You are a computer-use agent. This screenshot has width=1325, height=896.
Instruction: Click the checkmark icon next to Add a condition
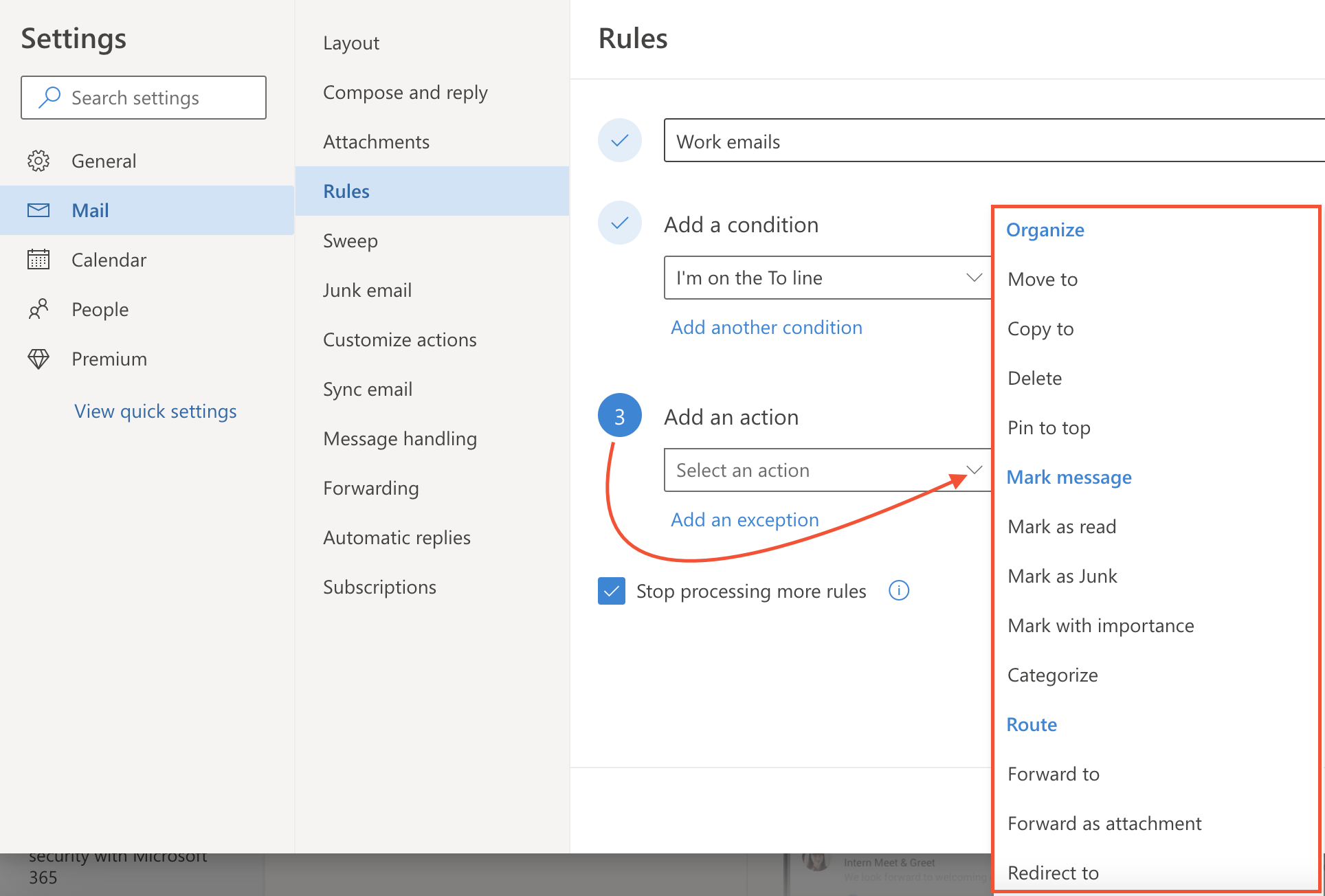[x=621, y=223]
